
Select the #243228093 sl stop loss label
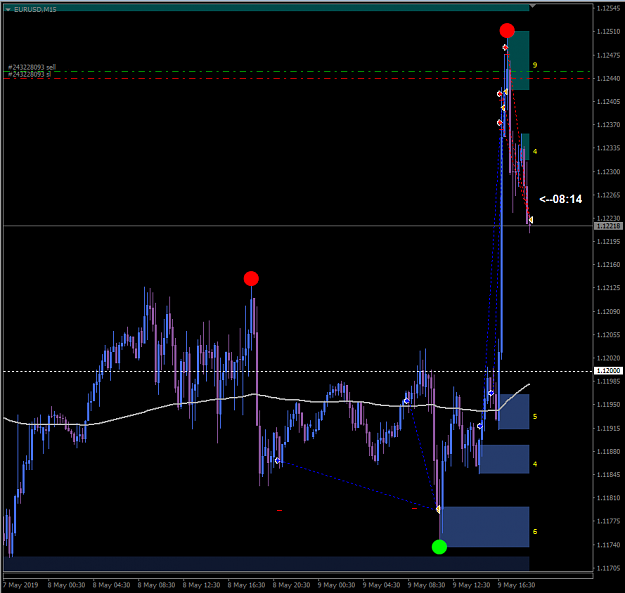[29, 75]
